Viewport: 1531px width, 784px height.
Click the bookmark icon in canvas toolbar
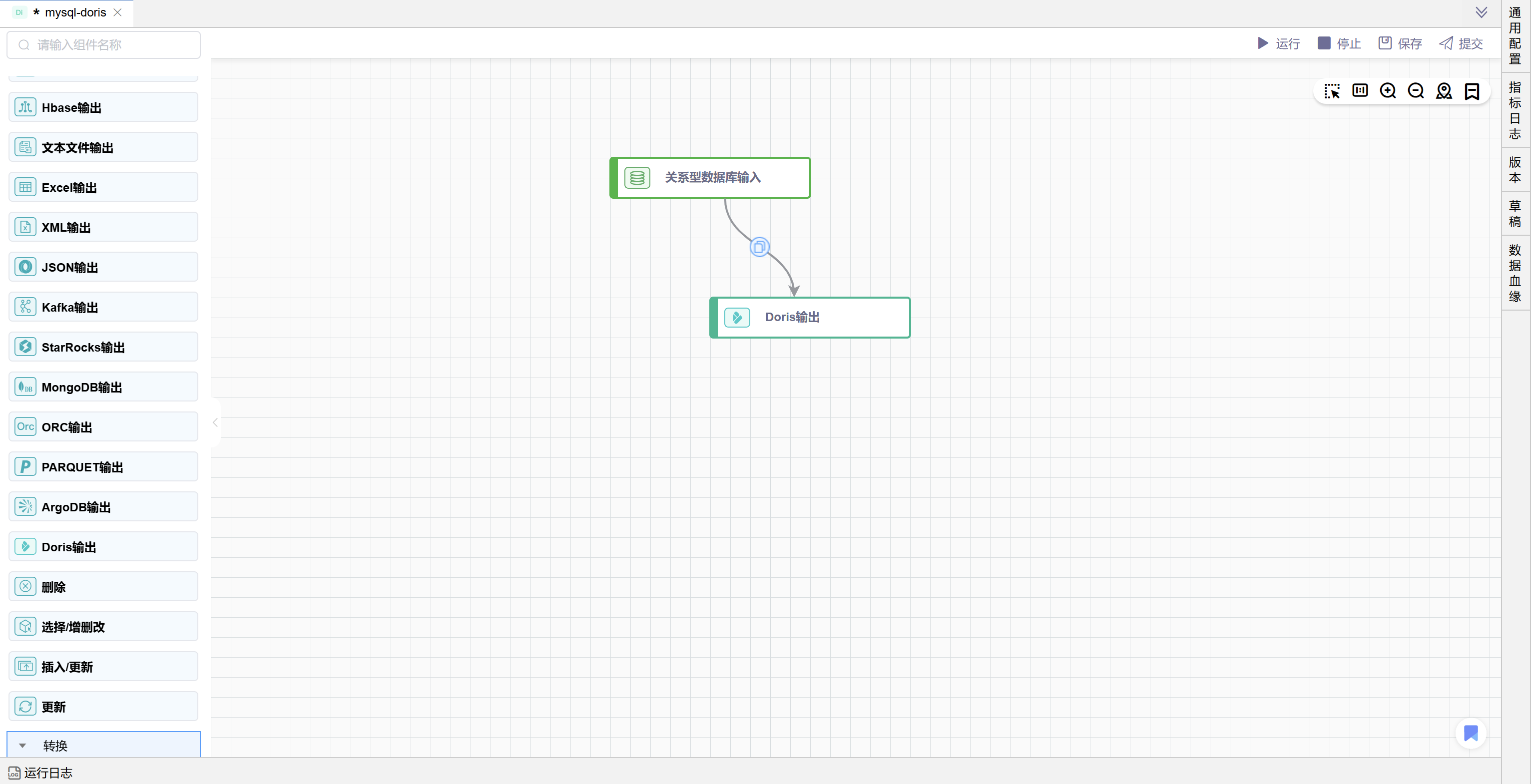click(1472, 91)
